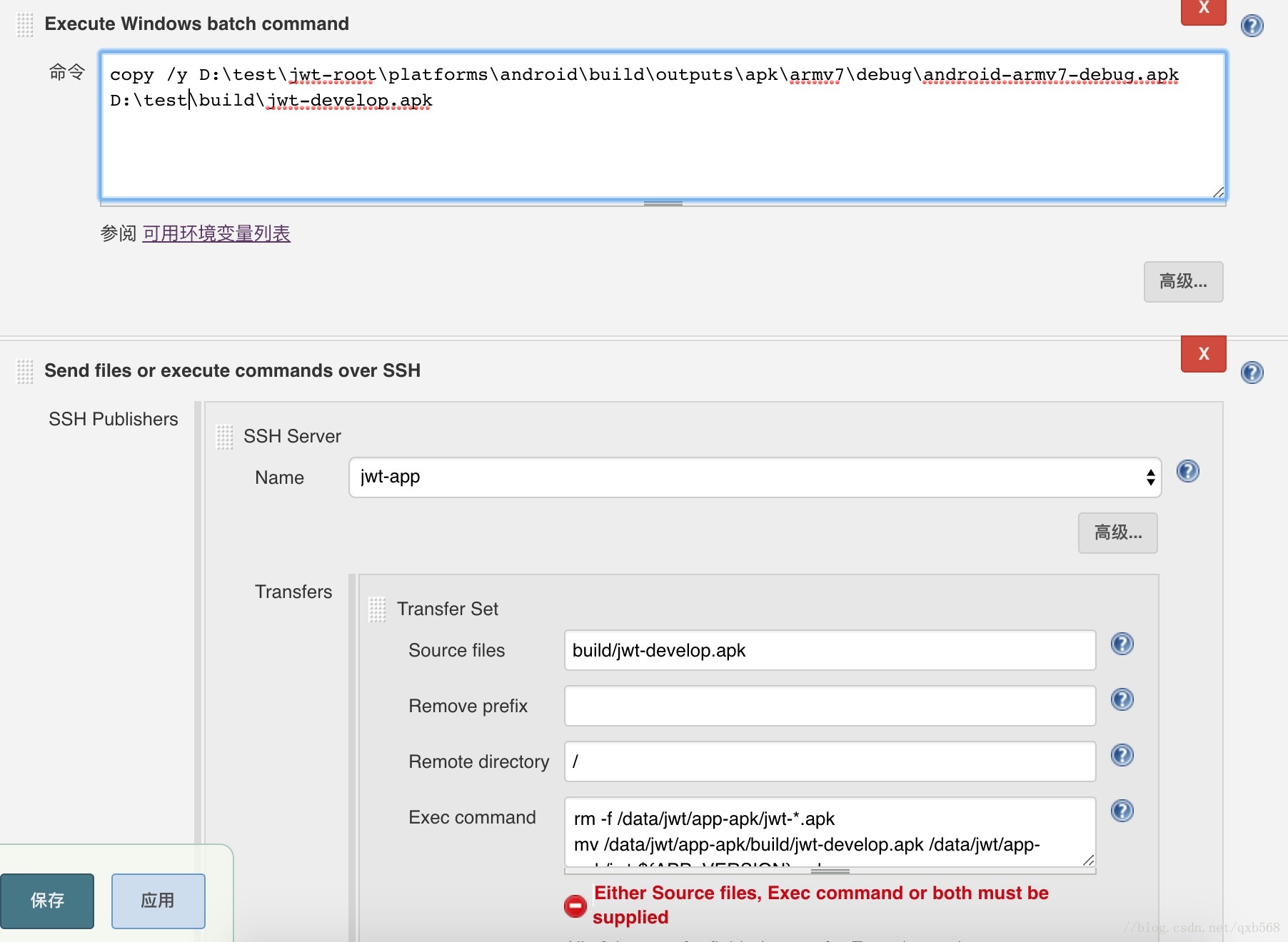Focus the empty Remove prefix field
Image resolution: width=1288 pixels, height=942 pixels.
pos(830,706)
